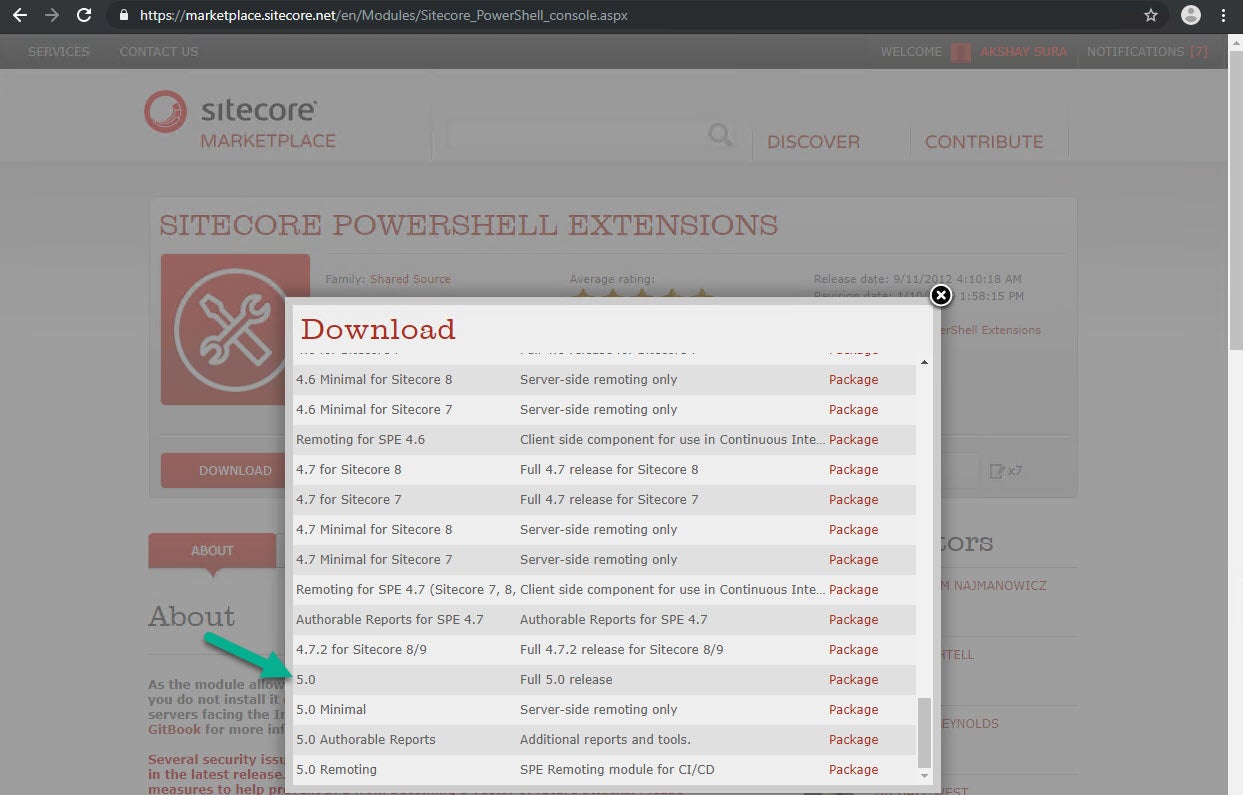Select 'Full 4.7.2 release for Sitecore 8/9' text
The width and height of the screenshot is (1243, 795).
click(x=621, y=649)
